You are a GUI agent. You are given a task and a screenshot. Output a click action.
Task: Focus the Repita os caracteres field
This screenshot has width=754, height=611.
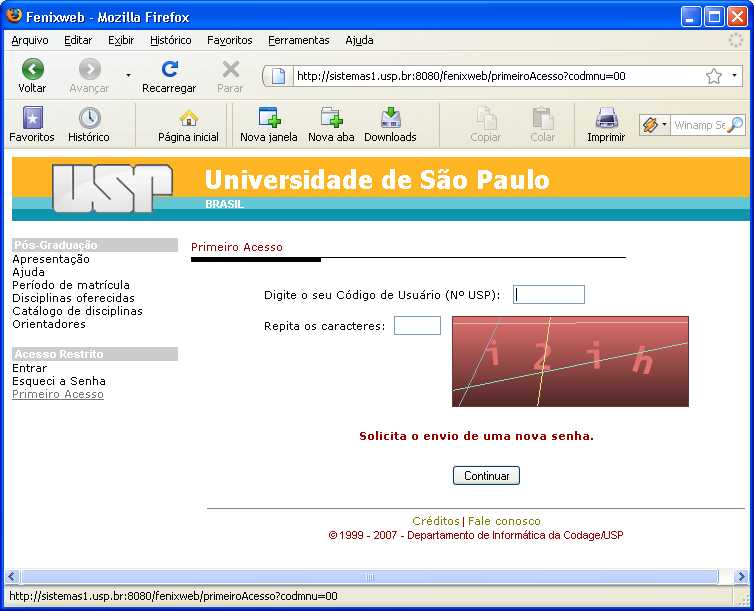coord(417,325)
